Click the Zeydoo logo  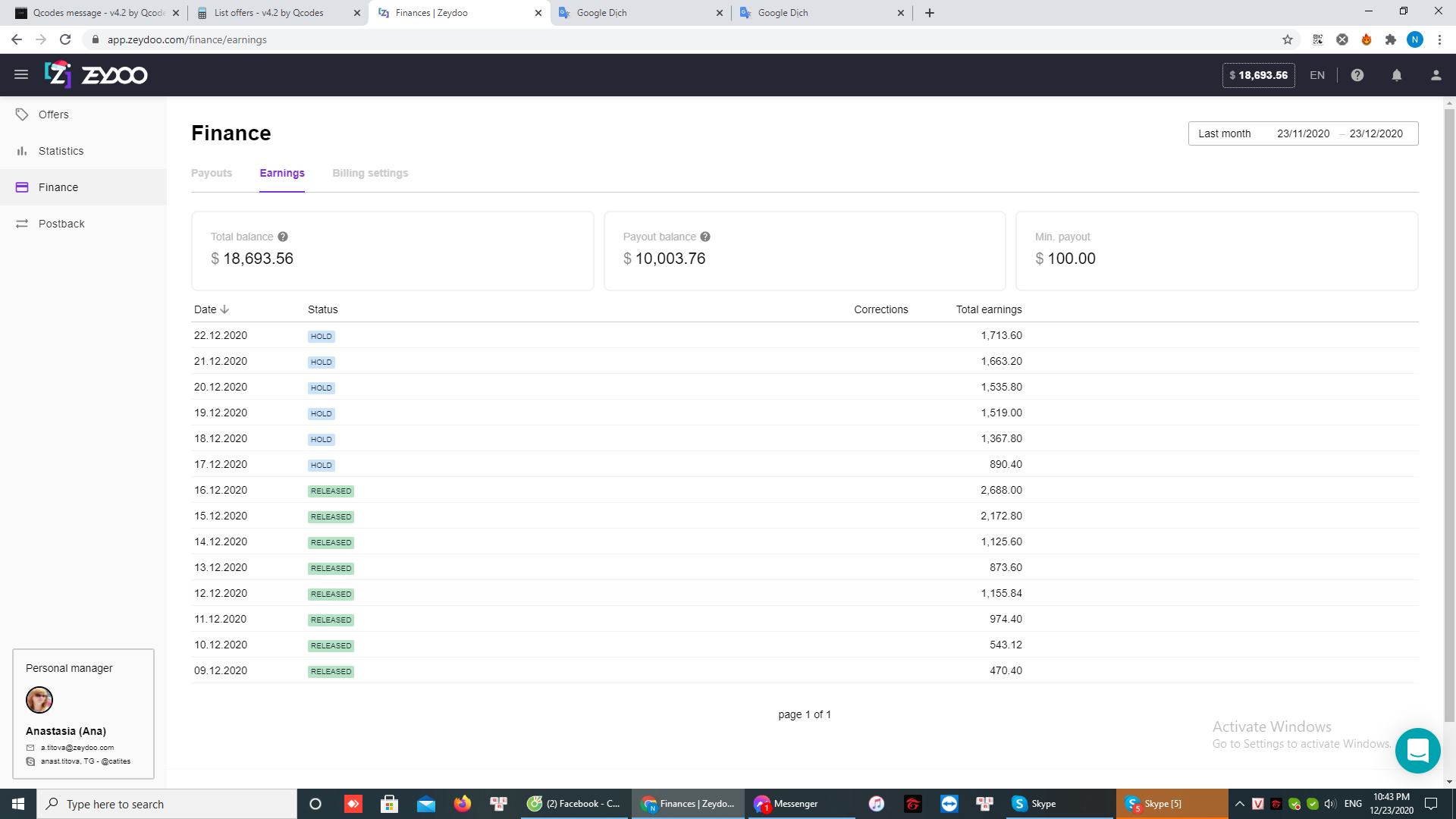[x=96, y=74]
